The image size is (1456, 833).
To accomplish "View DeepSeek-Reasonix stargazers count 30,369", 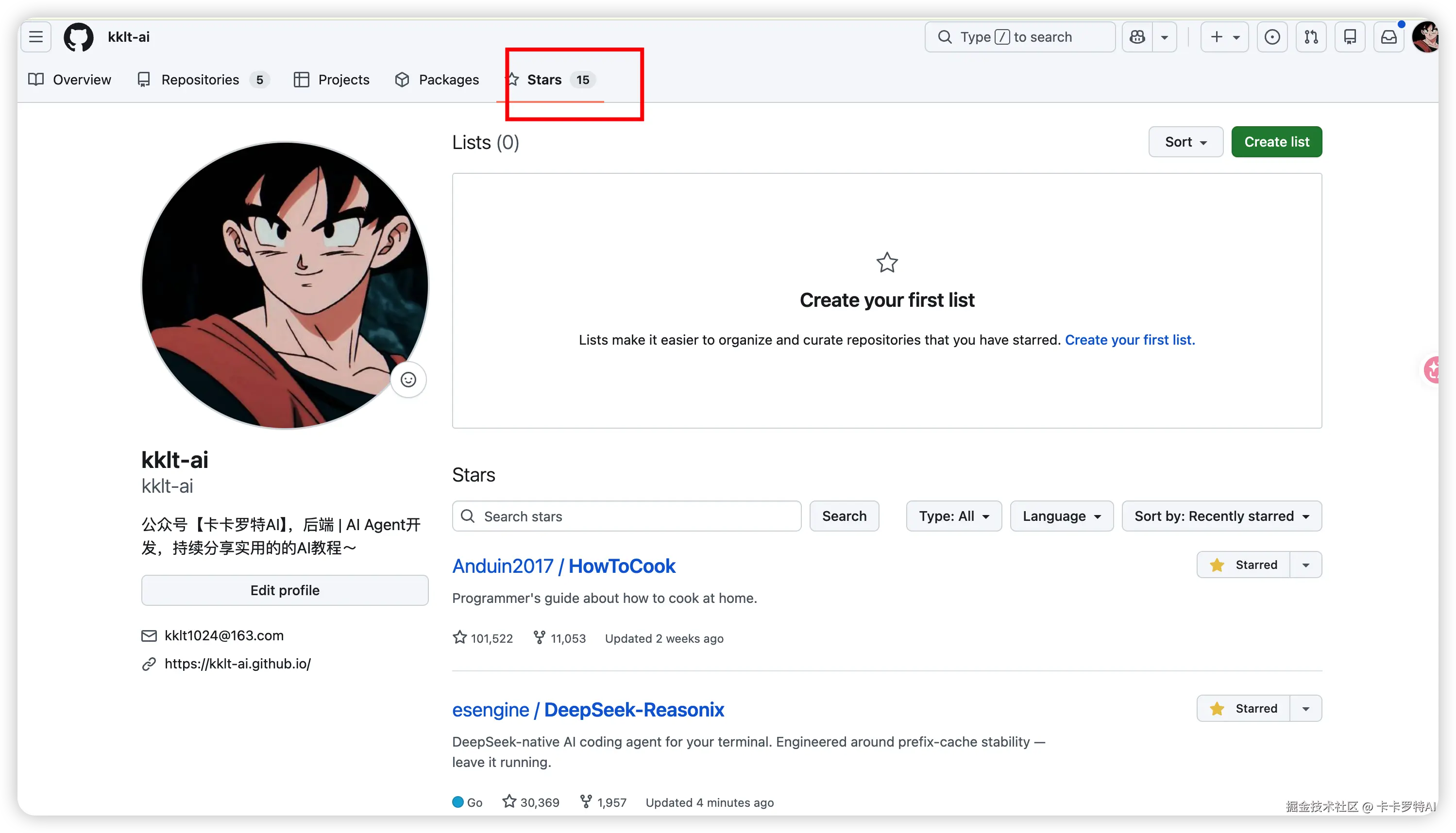I will pos(530,802).
